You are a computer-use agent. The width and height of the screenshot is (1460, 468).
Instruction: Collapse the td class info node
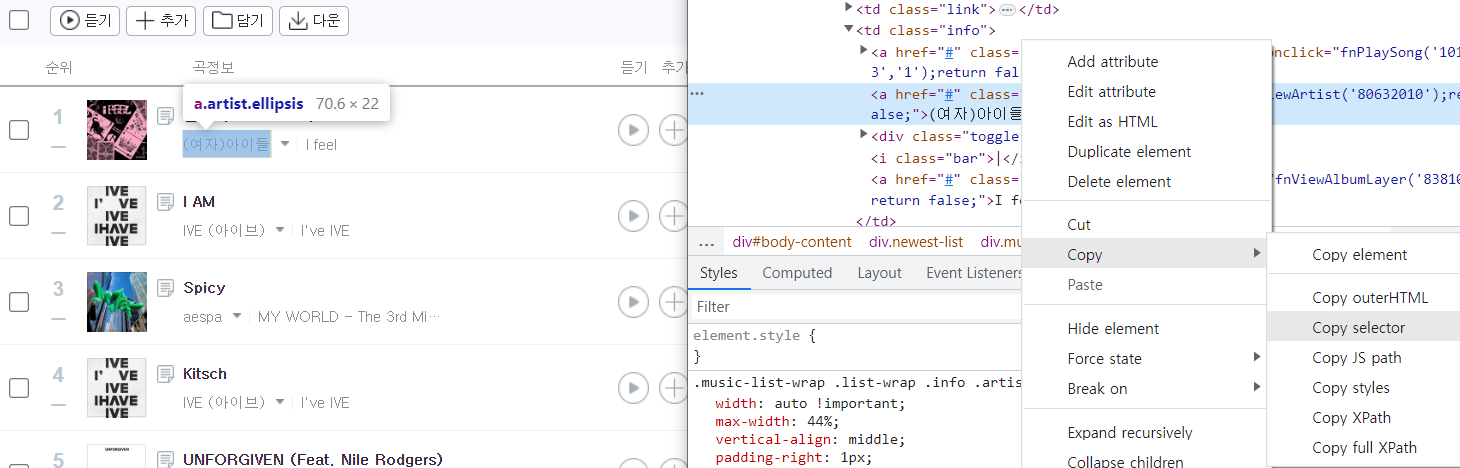[849, 30]
